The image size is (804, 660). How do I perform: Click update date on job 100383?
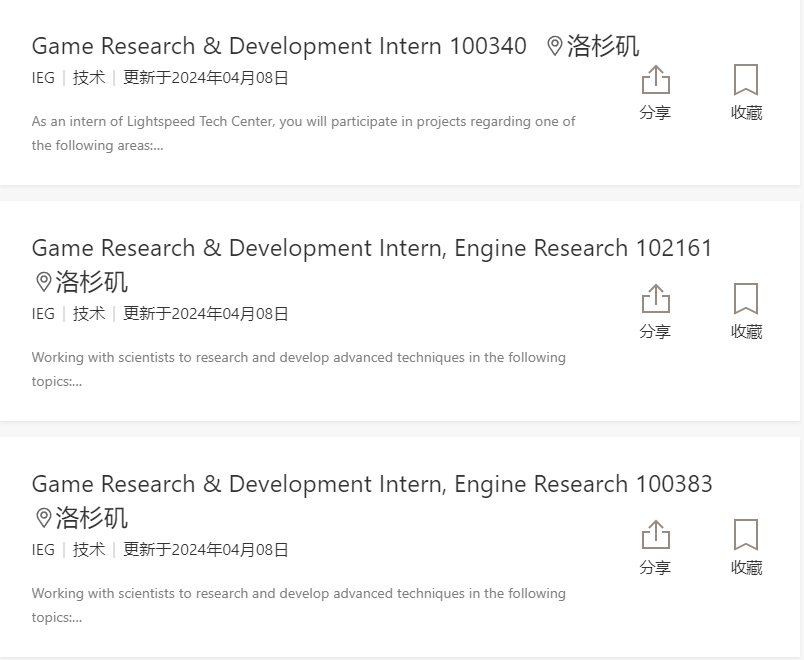206,550
